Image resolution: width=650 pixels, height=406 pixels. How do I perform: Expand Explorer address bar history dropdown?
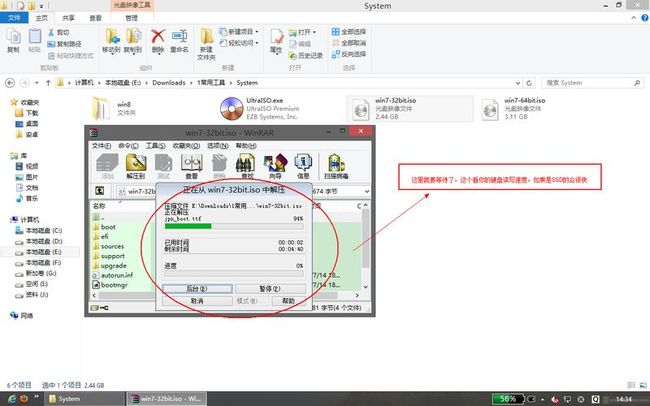pos(518,83)
